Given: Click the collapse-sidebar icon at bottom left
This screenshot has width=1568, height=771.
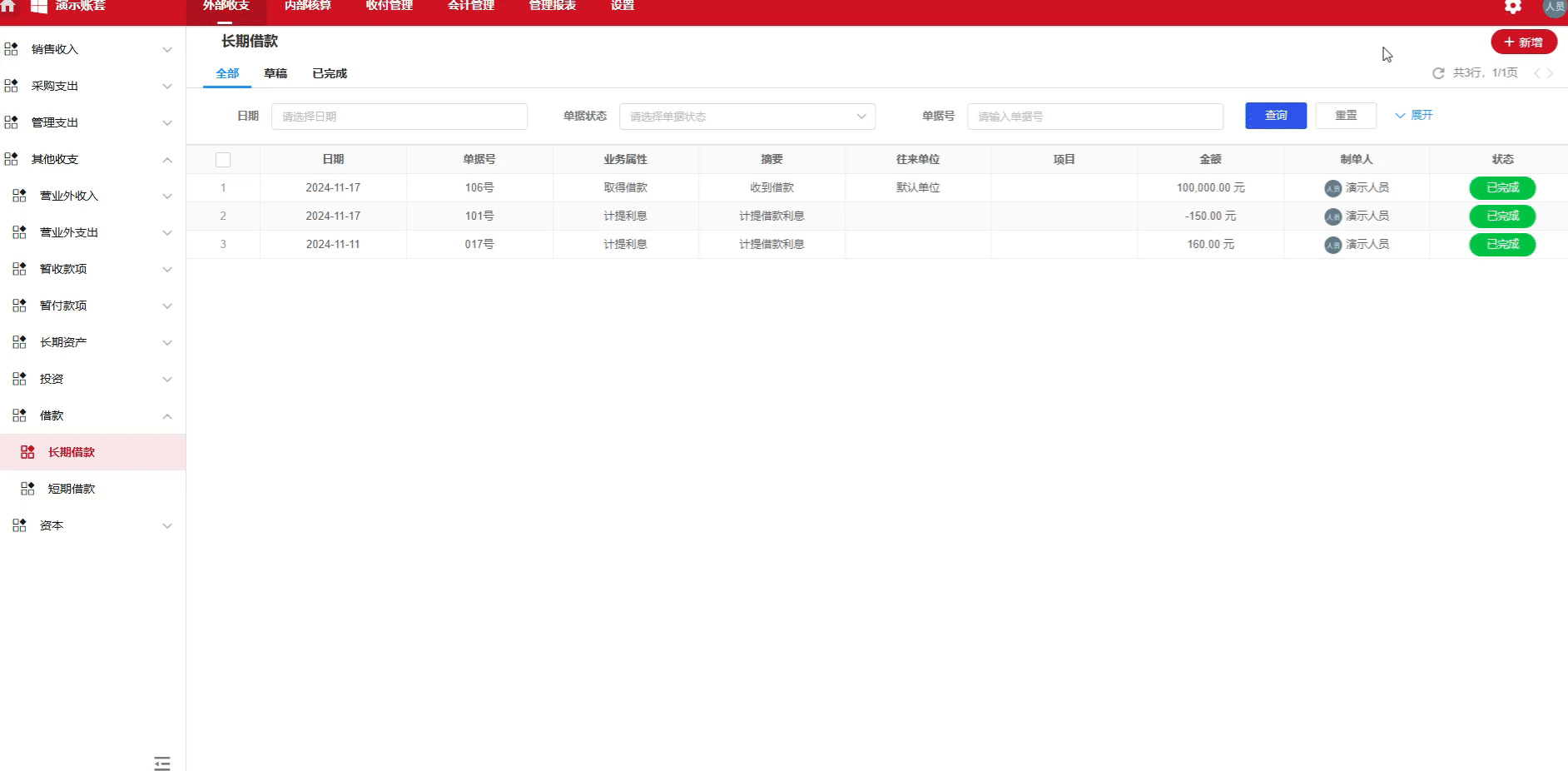Looking at the screenshot, I should click(162, 763).
